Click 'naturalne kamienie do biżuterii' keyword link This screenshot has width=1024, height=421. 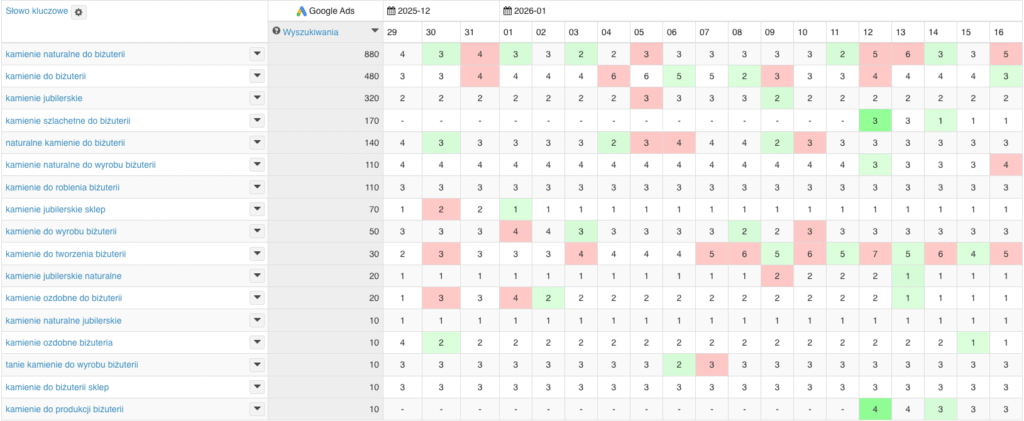pos(65,143)
